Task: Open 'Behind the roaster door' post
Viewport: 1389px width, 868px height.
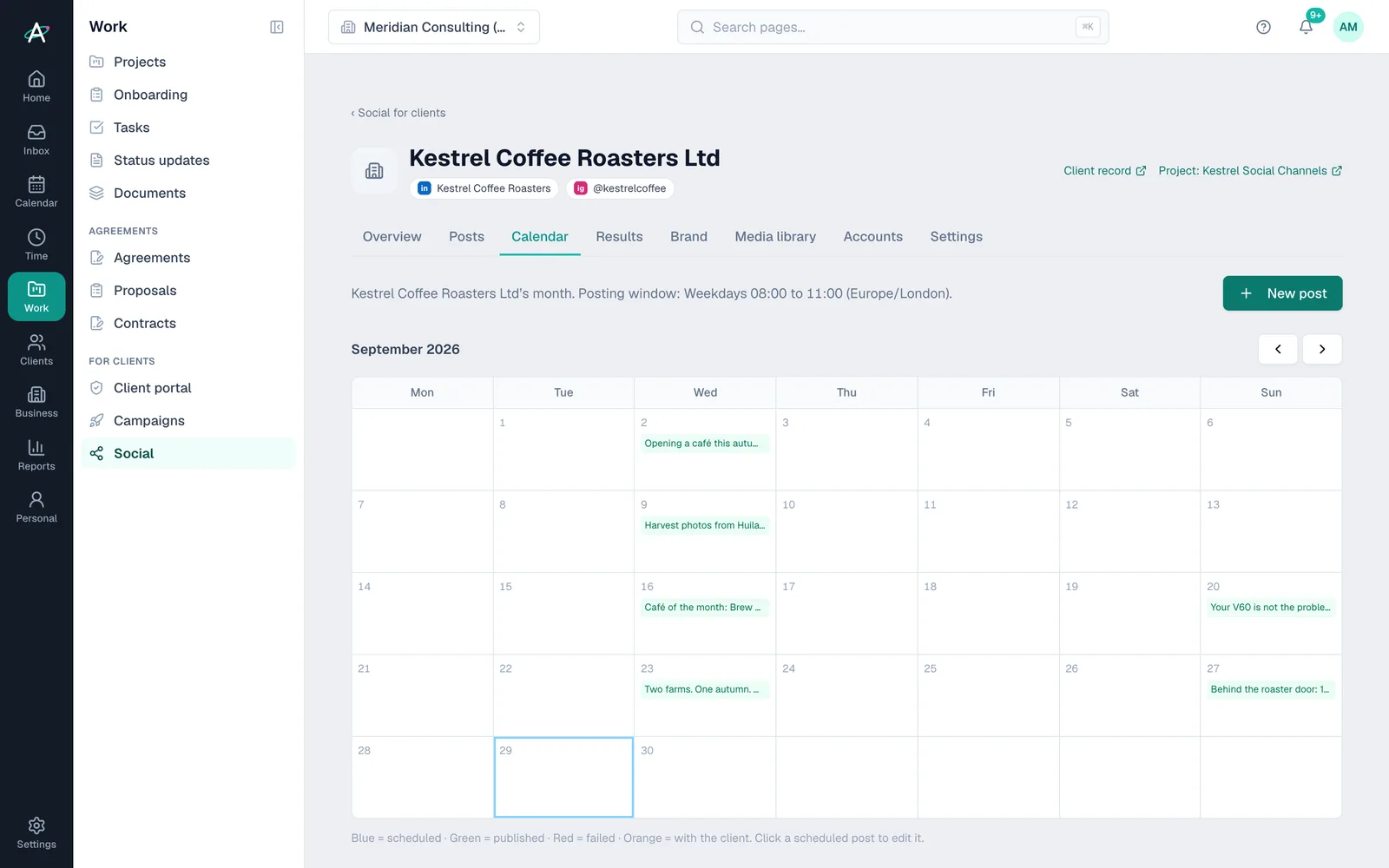Action: point(1270,689)
